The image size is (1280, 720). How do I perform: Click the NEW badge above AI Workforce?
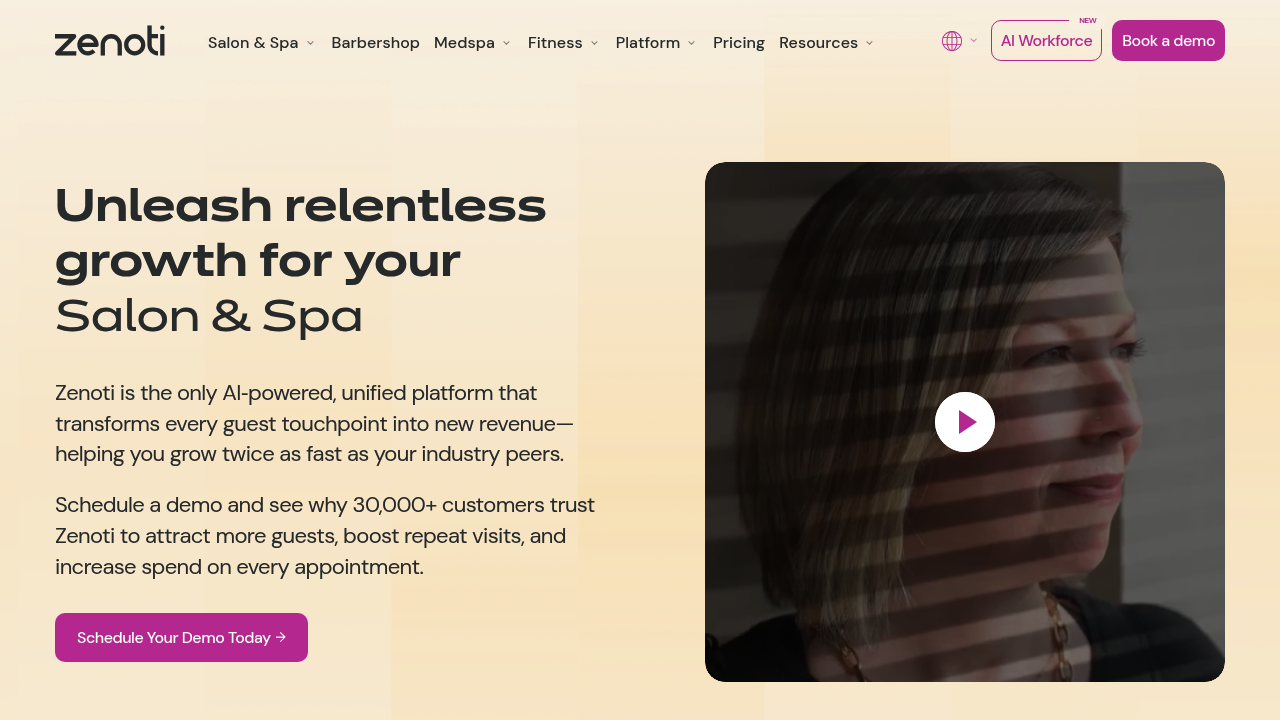click(1088, 19)
